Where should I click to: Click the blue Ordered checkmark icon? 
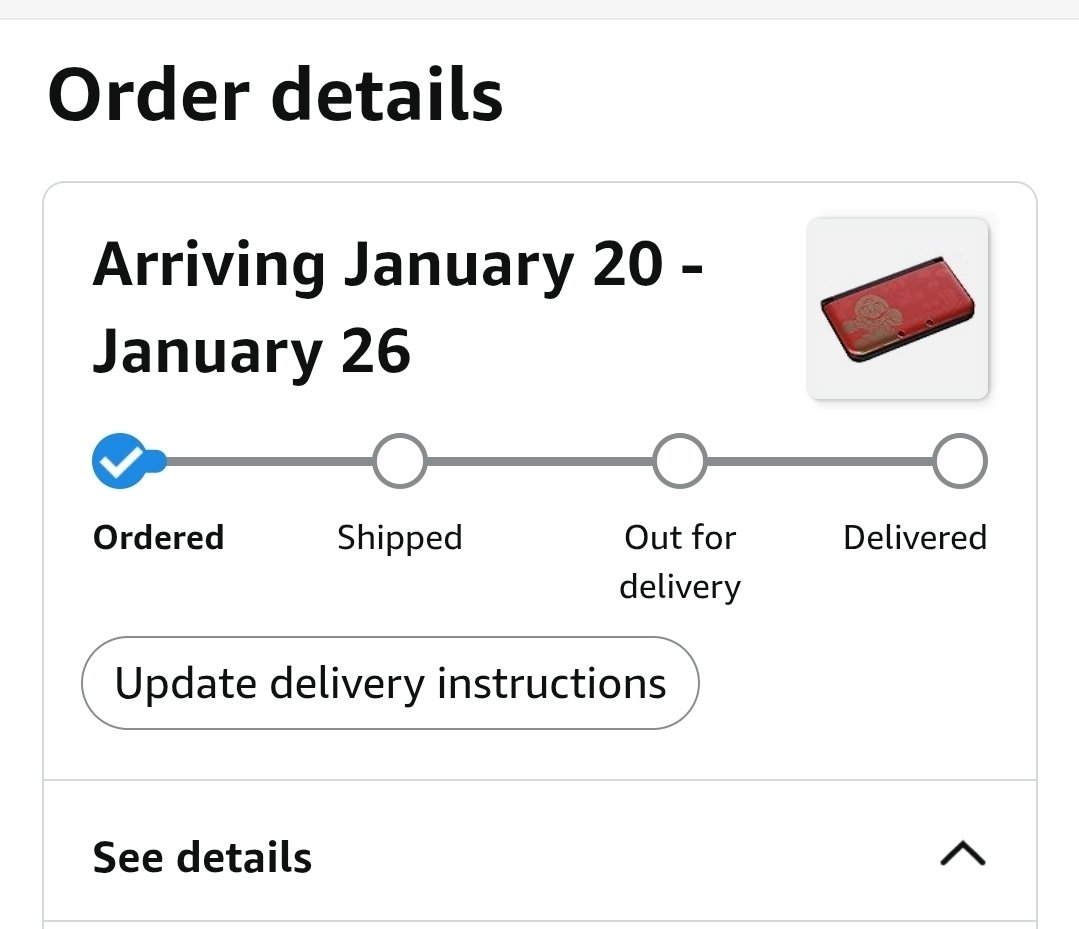click(x=119, y=461)
